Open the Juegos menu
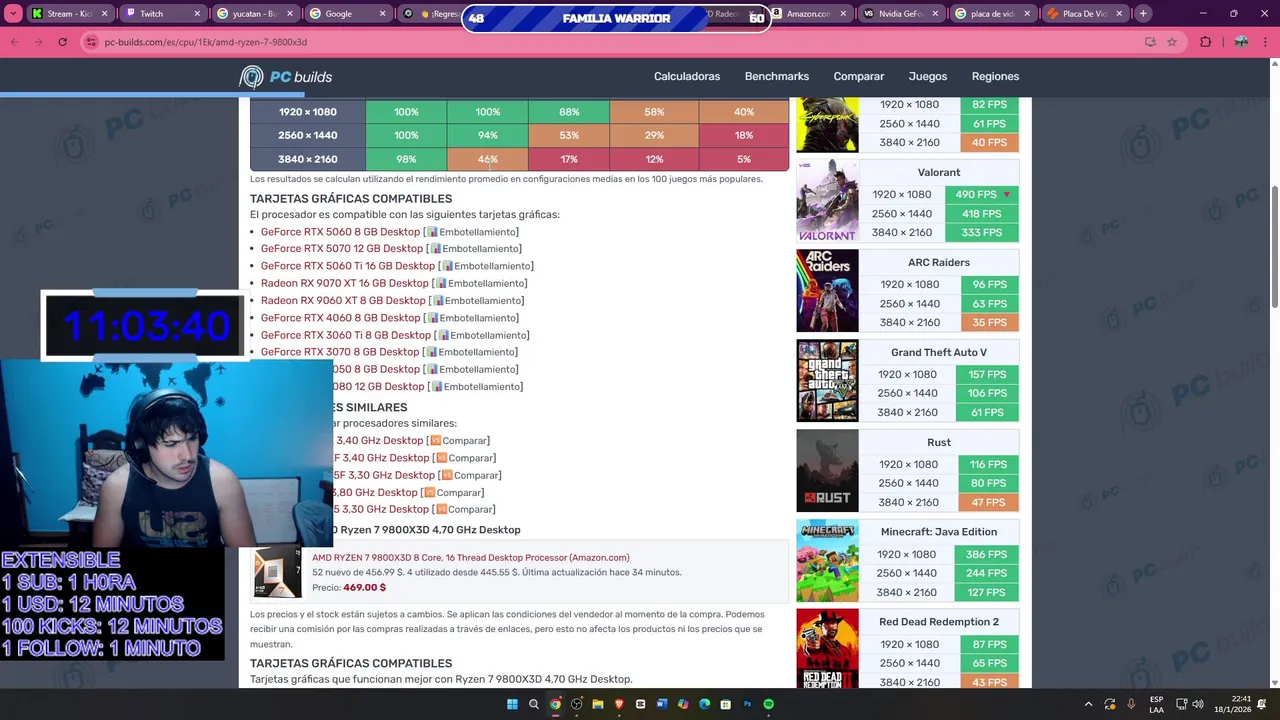 [x=928, y=77]
